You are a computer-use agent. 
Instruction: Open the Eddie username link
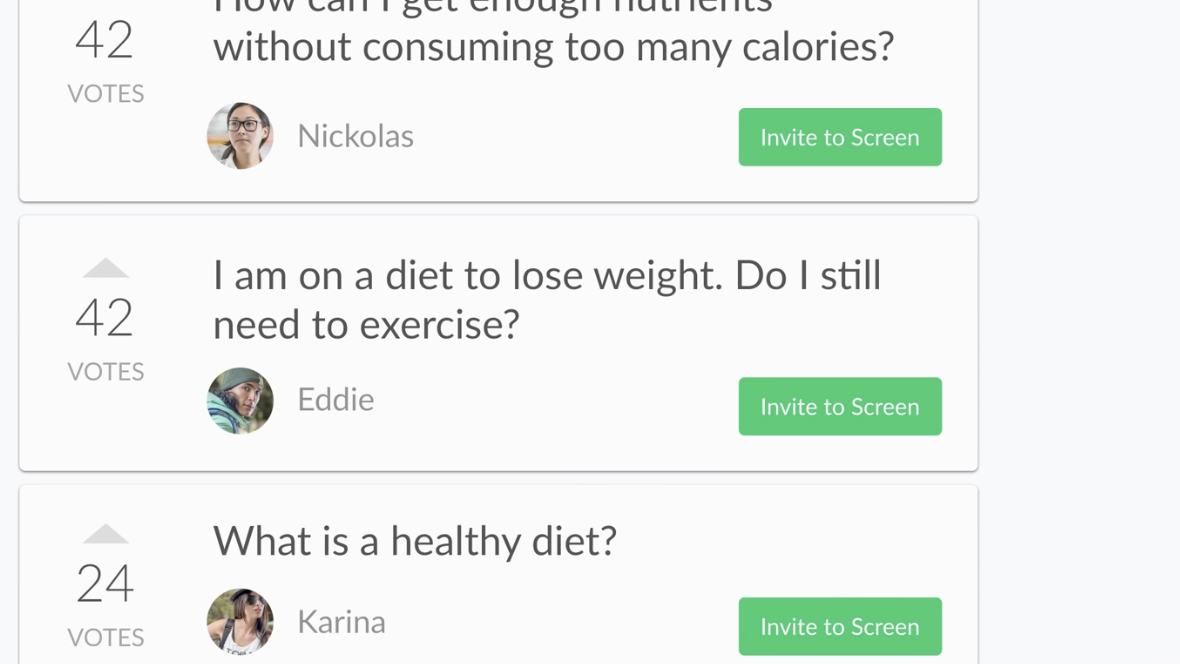point(335,400)
